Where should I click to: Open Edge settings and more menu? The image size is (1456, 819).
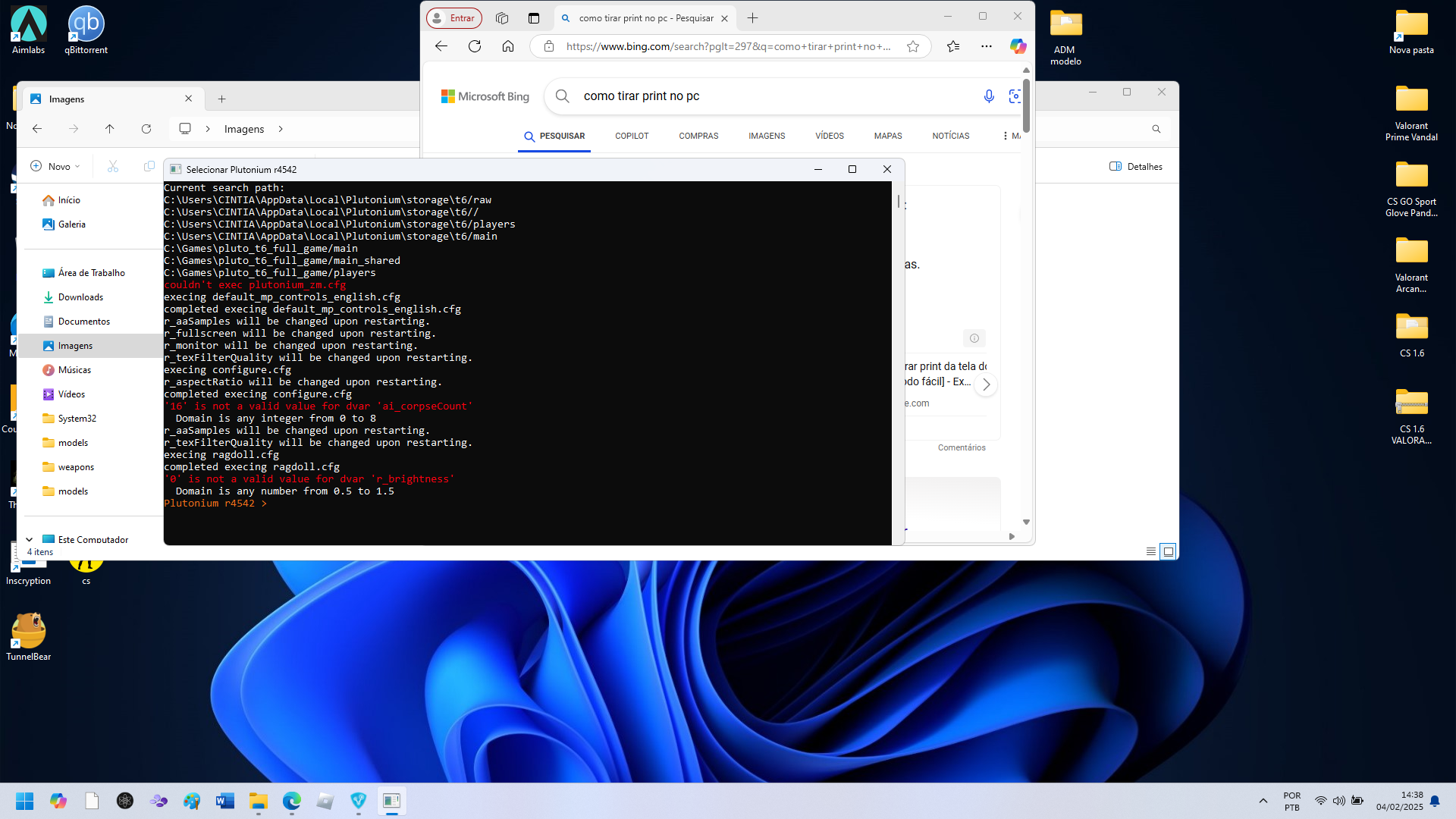[x=986, y=46]
